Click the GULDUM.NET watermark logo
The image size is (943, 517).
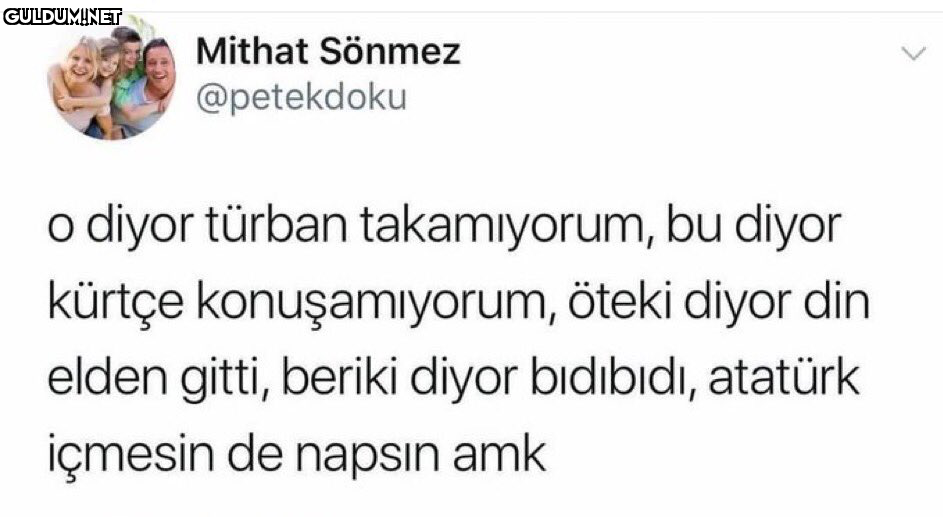pyautogui.click(x=63, y=17)
